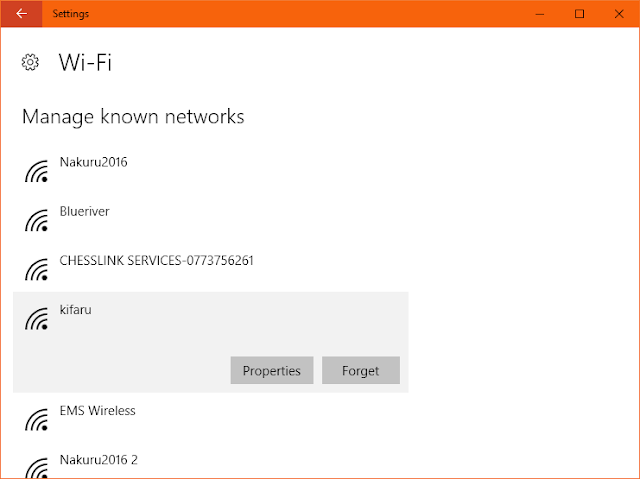Viewport: 640px width, 479px height.
Task: Click the Settings gear icon beside Wi-Fi
Action: [30, 62]
